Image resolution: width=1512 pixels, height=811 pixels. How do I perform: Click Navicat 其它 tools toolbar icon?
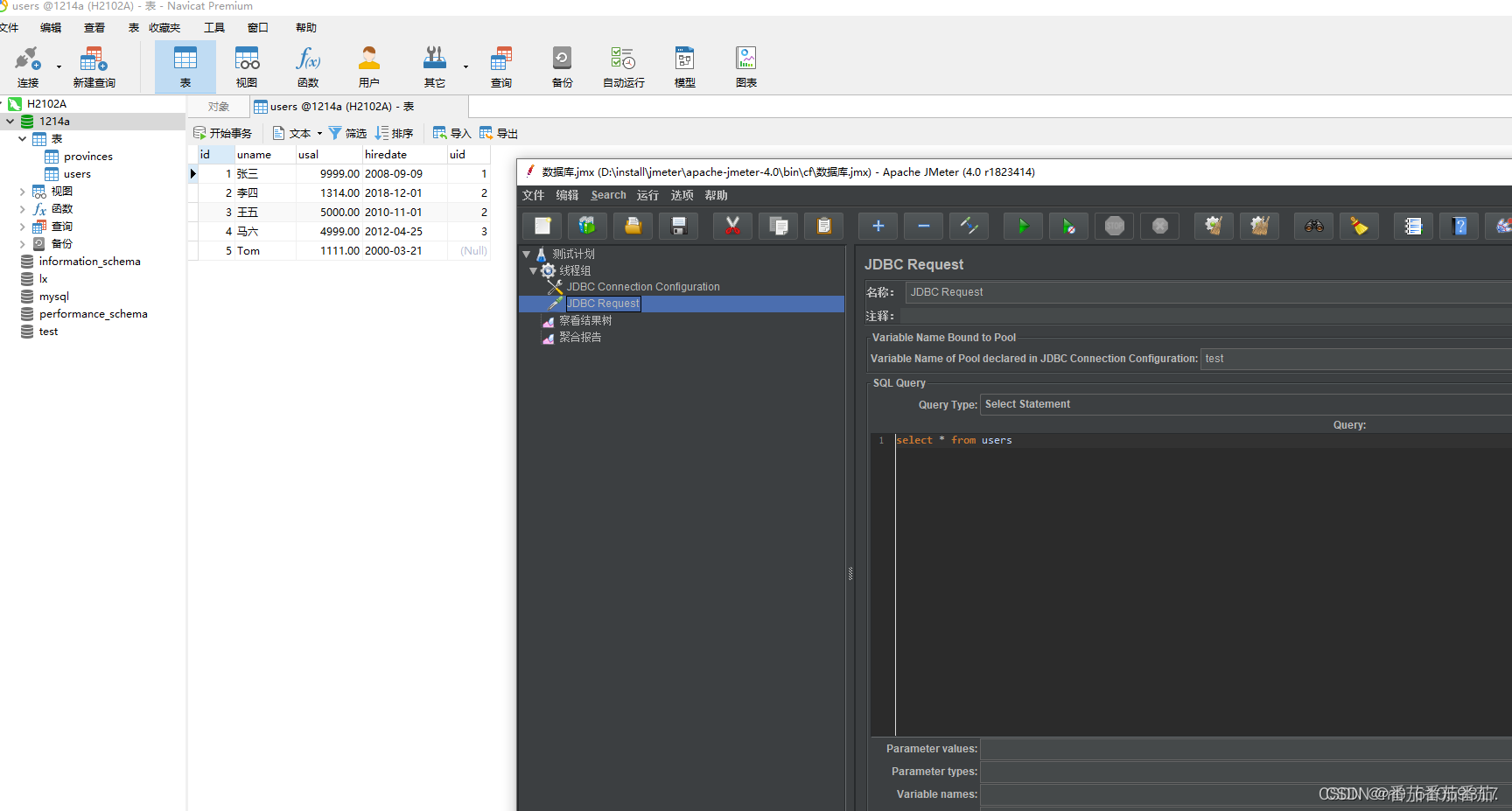(x=435, y=66)
